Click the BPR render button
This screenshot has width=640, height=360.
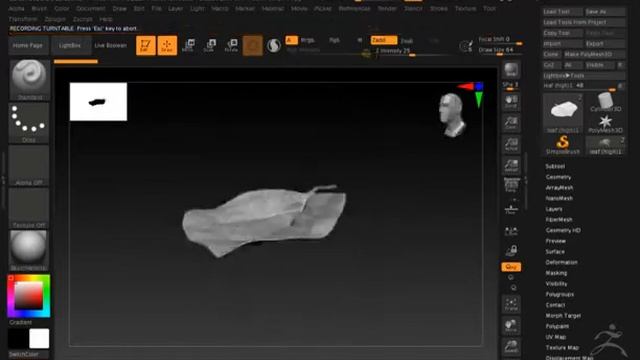pos(511,70)
